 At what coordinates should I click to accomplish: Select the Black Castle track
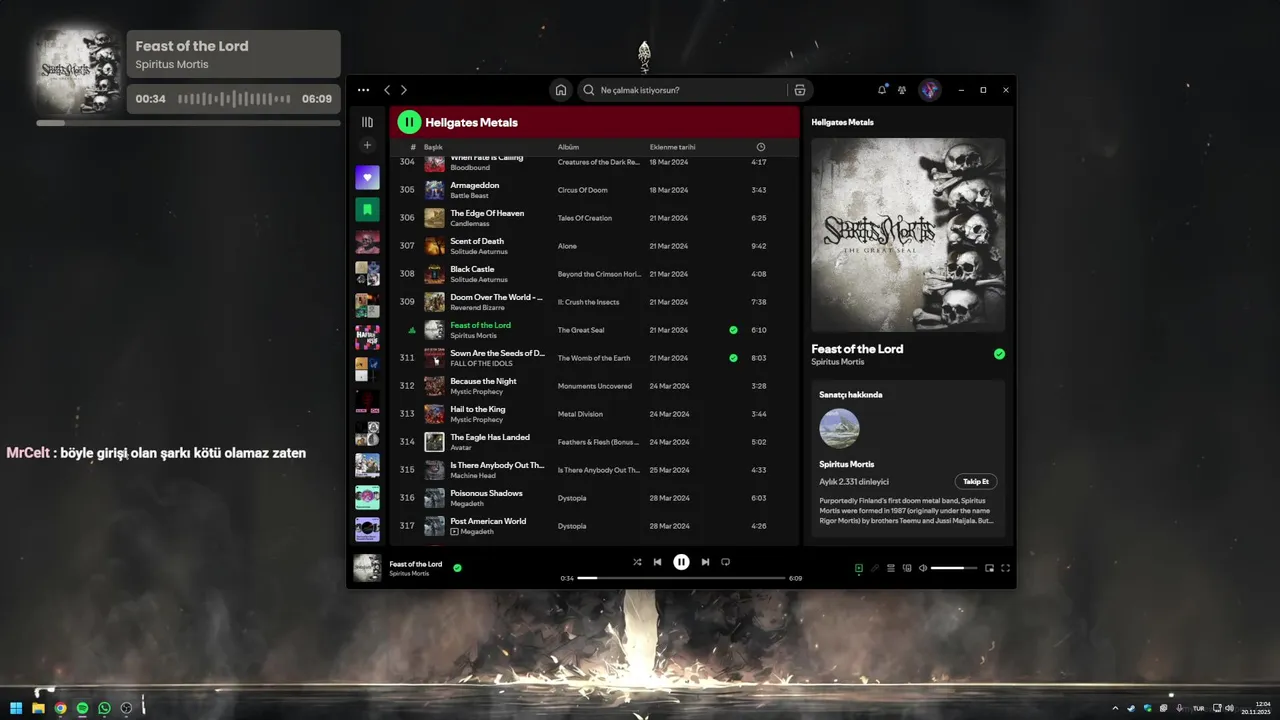coord(594,274)
